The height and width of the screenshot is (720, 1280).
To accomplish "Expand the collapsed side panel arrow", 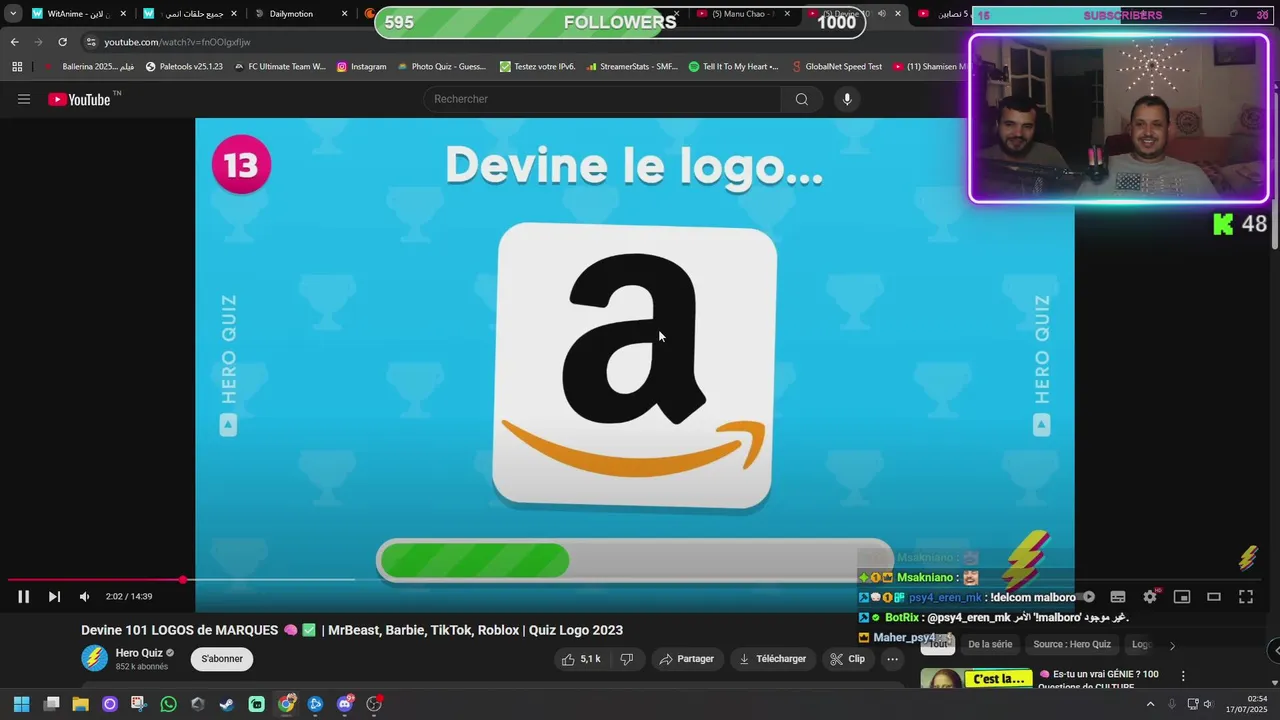I will coord(1275,650).
